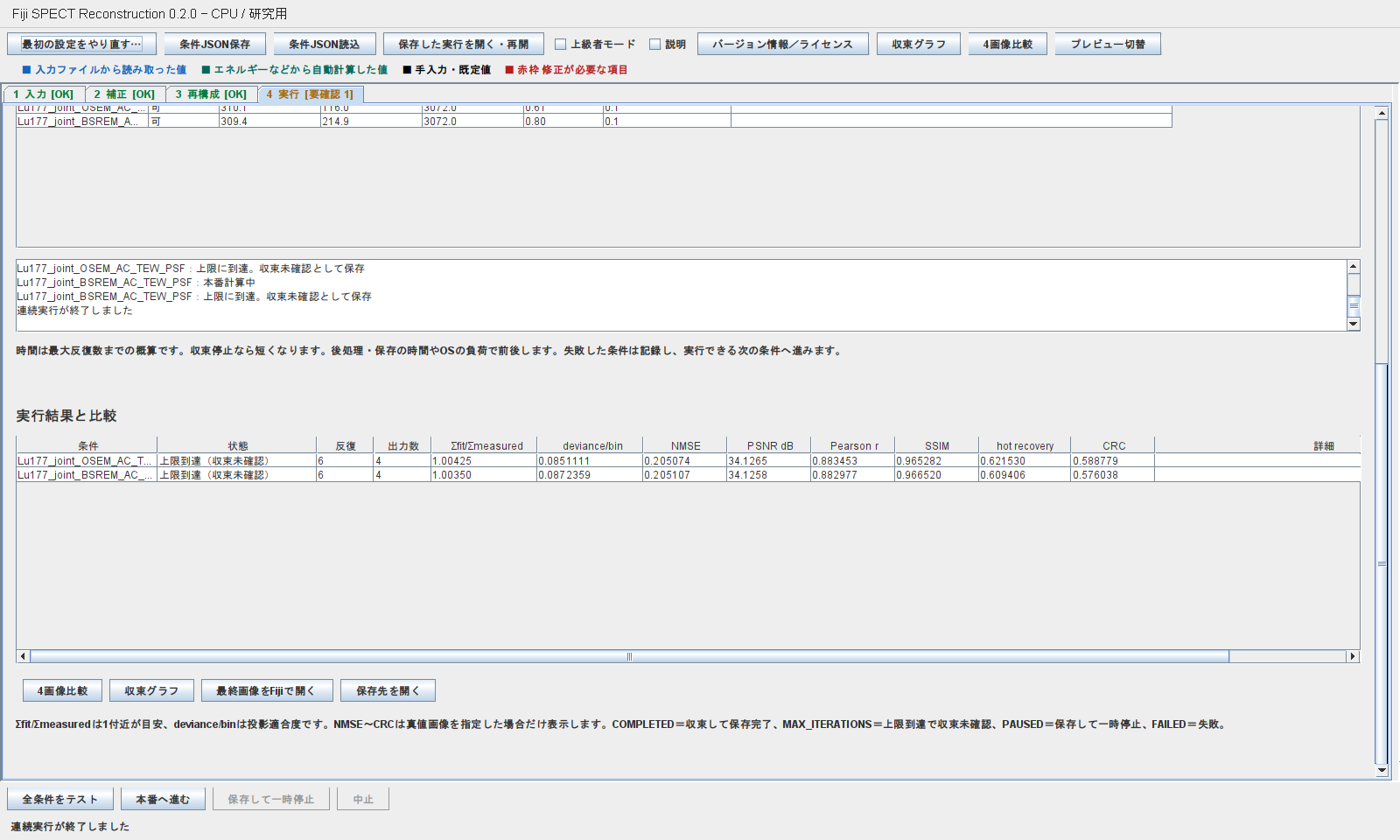1400x840 pixels.
Task: Select the 4 実行 [要確認 1] tab
Action: coord(310,94)
